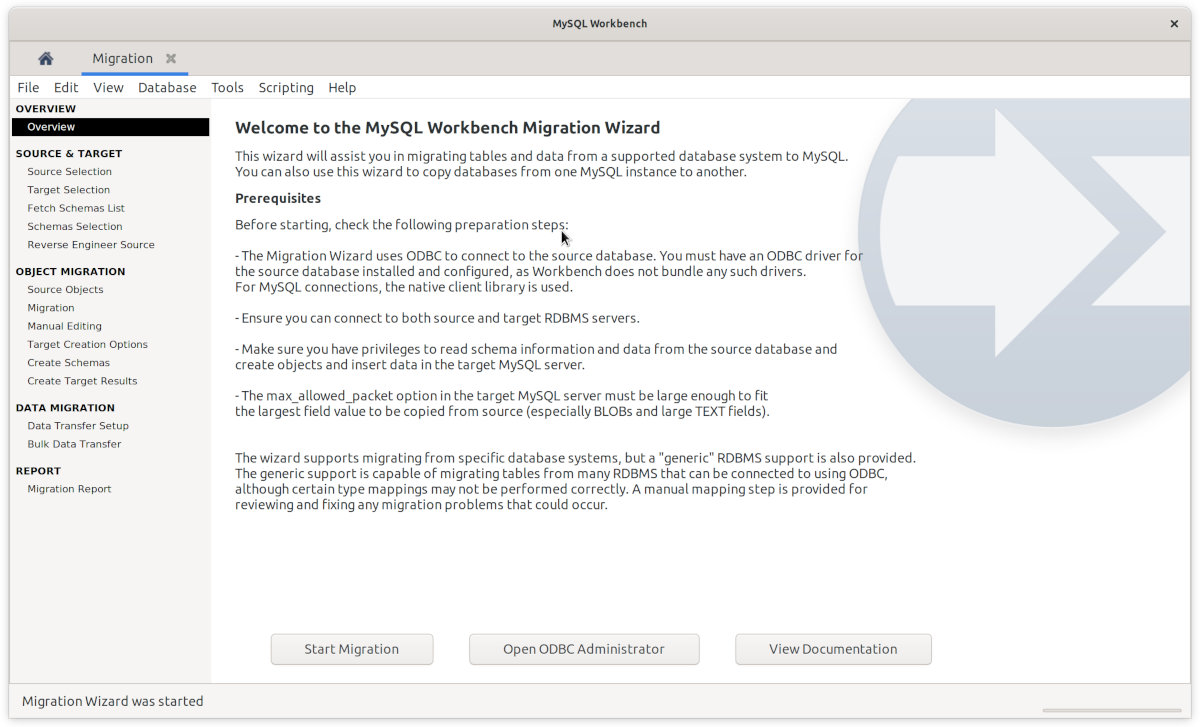The height and width of the screenshot is (727, 1200).
Task: Click the View Documentation button
Action: pyautogui.click(x=833, y=649)
